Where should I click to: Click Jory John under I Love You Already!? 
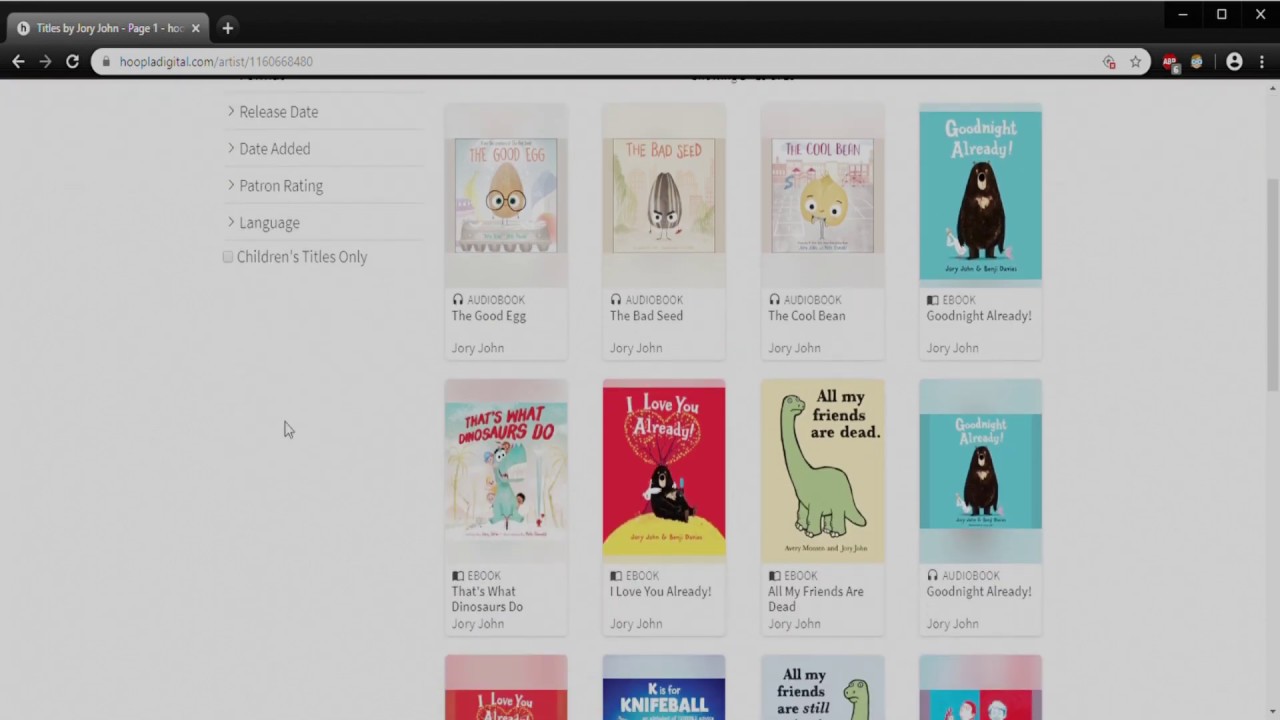tap(636, 624)
